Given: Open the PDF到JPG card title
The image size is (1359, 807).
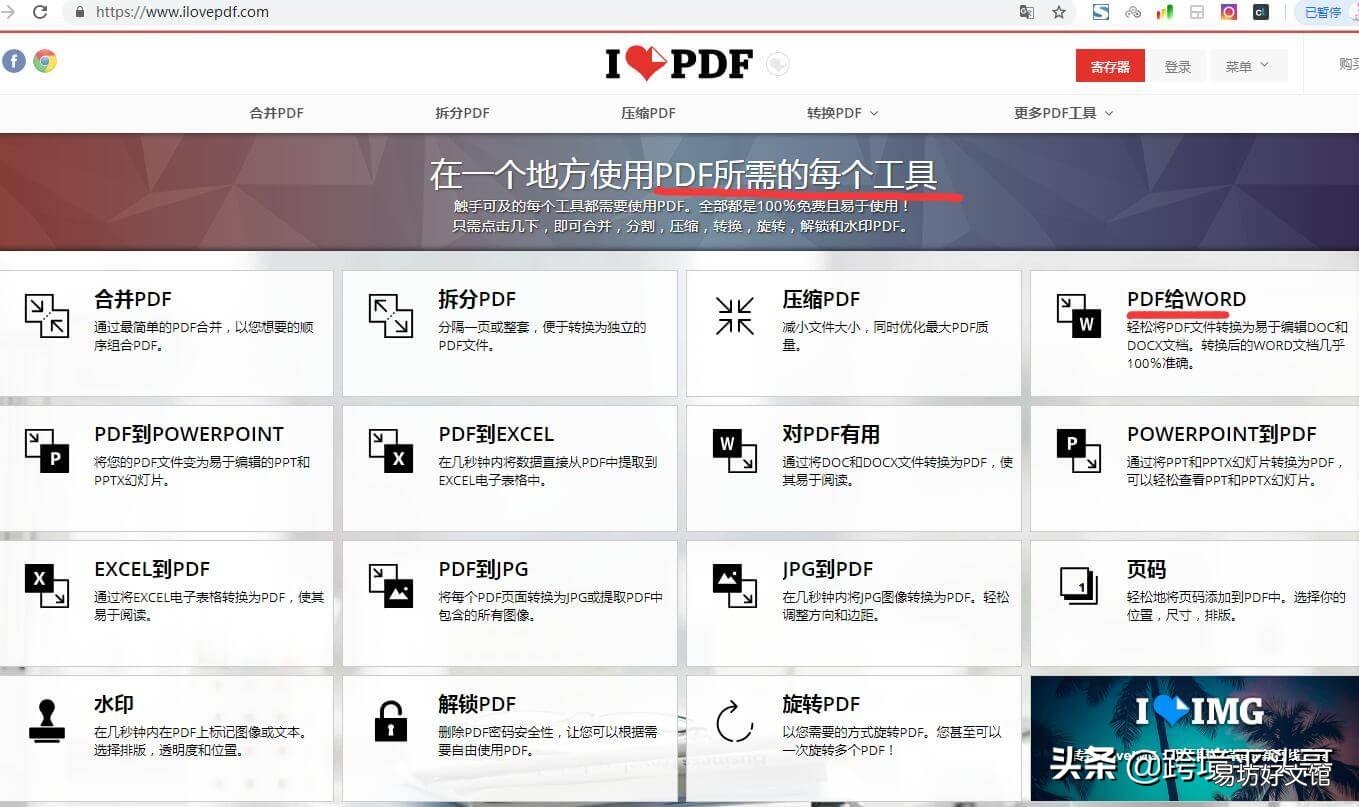Looking at the screenshot, I should coord(483,569).
